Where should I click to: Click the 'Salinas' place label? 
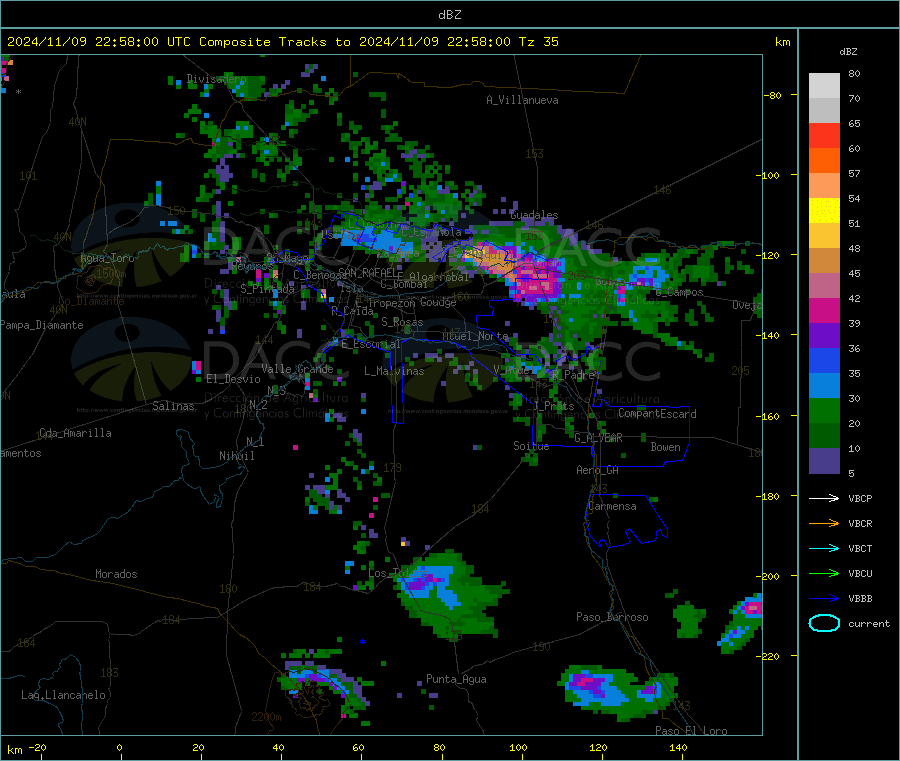tap(173, 406)
